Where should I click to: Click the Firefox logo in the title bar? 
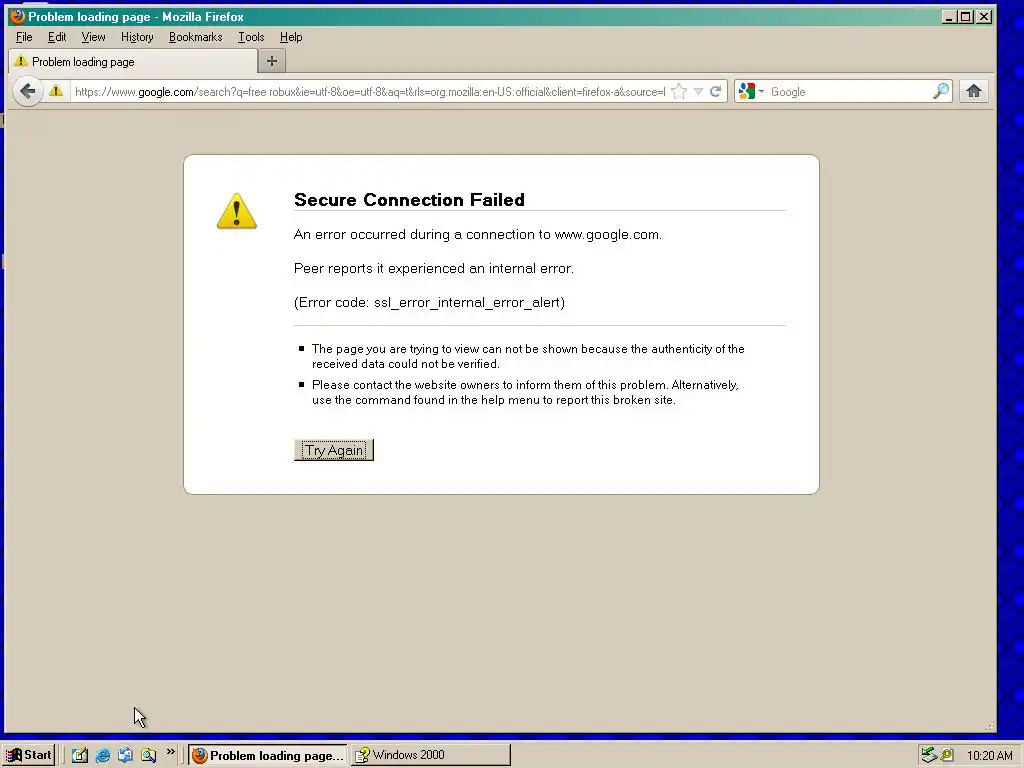point(18,16)
